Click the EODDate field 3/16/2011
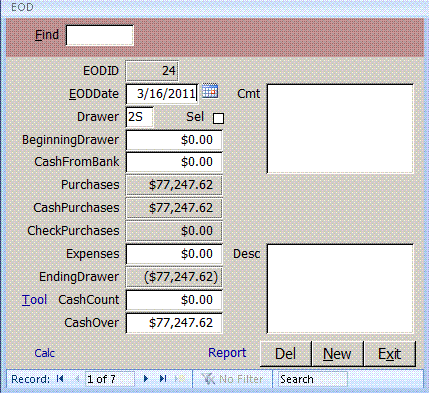The image size is (429, 393). pyautogui.click(x=162, y=94)
